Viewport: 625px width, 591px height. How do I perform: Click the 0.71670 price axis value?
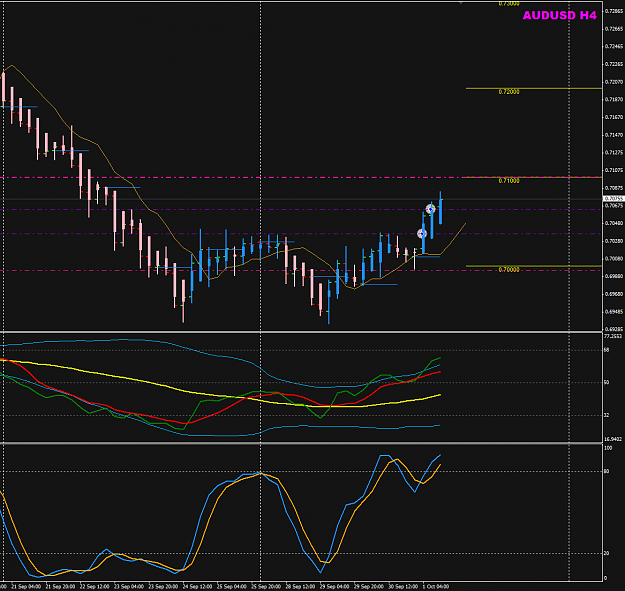tap(613, 118)
